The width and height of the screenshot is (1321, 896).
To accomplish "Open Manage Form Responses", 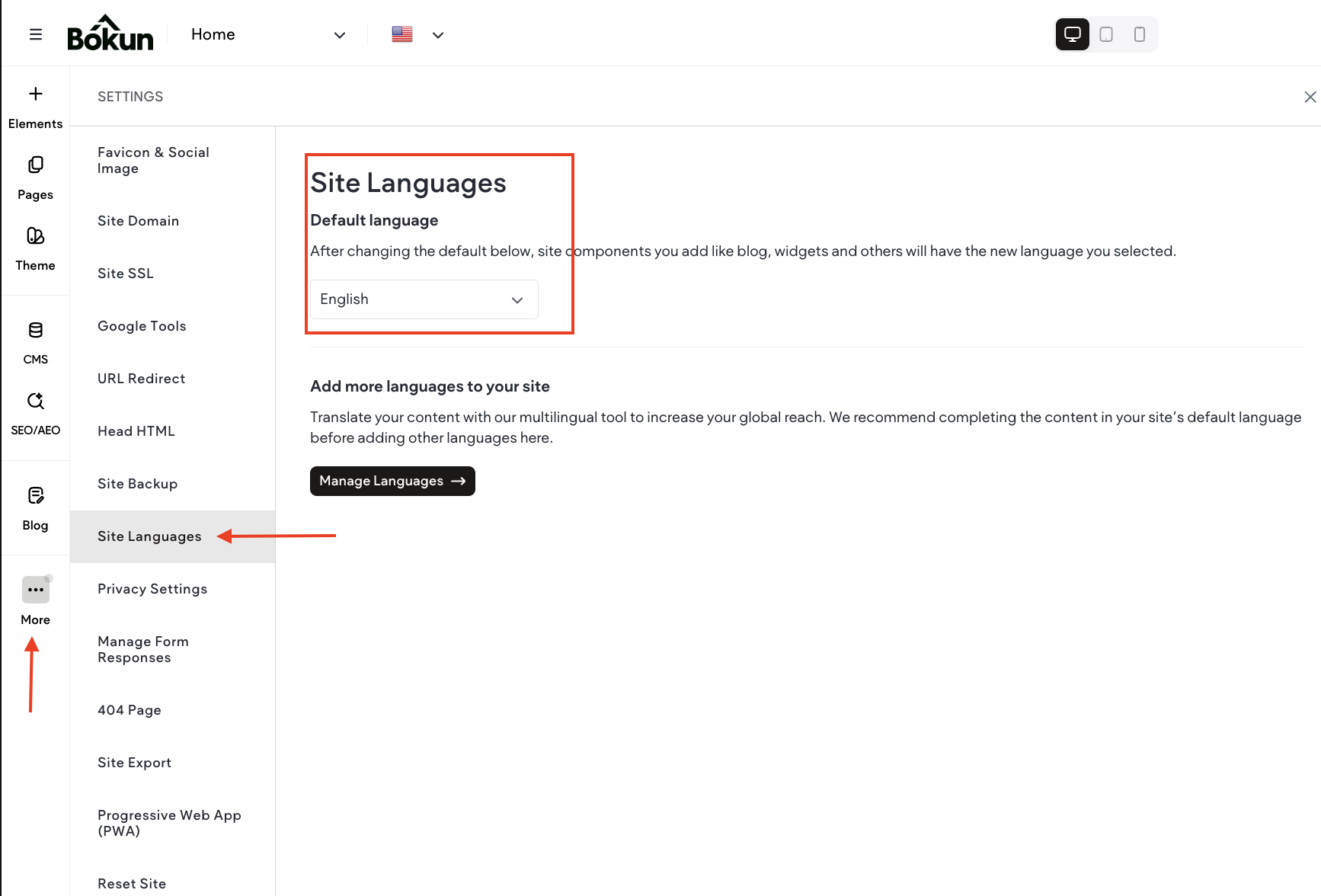I will (173, 650).
